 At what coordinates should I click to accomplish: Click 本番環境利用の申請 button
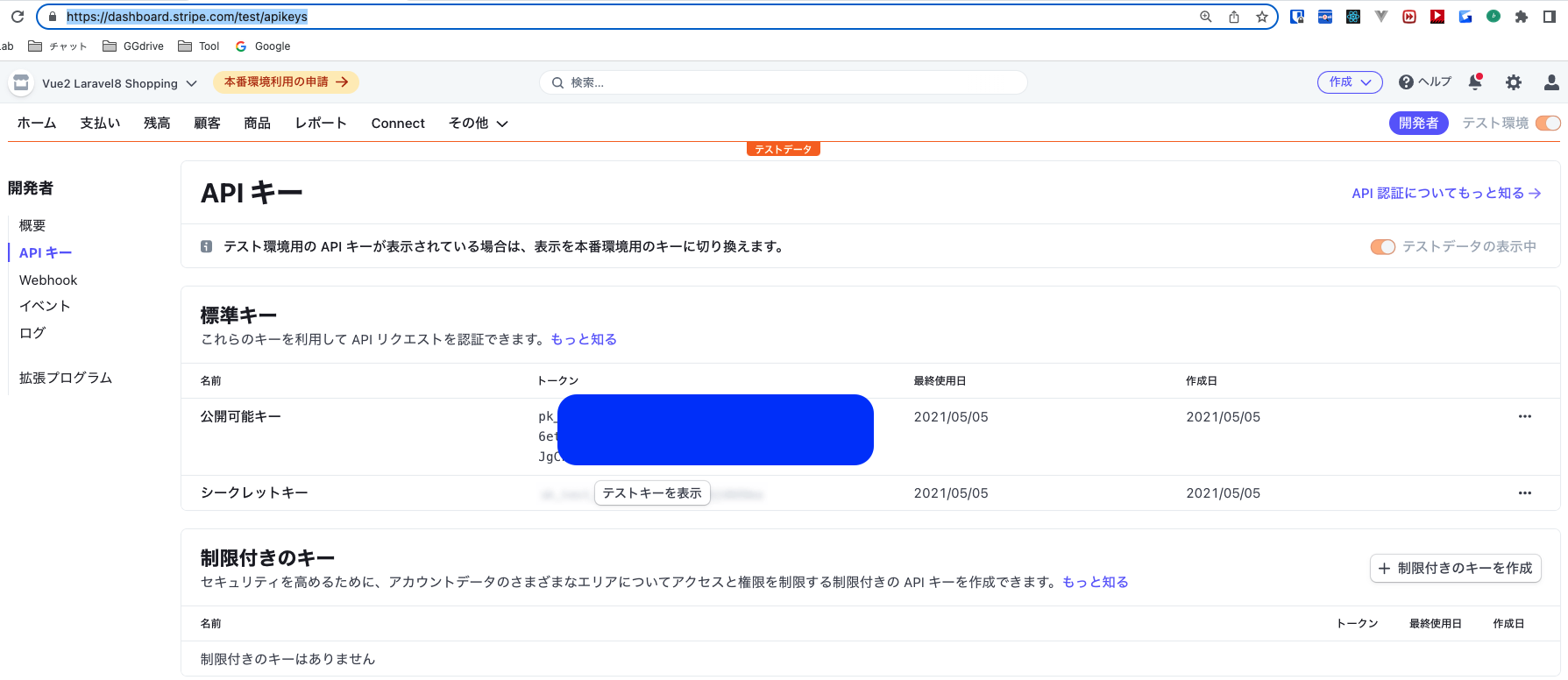click(x=286, y=82)
